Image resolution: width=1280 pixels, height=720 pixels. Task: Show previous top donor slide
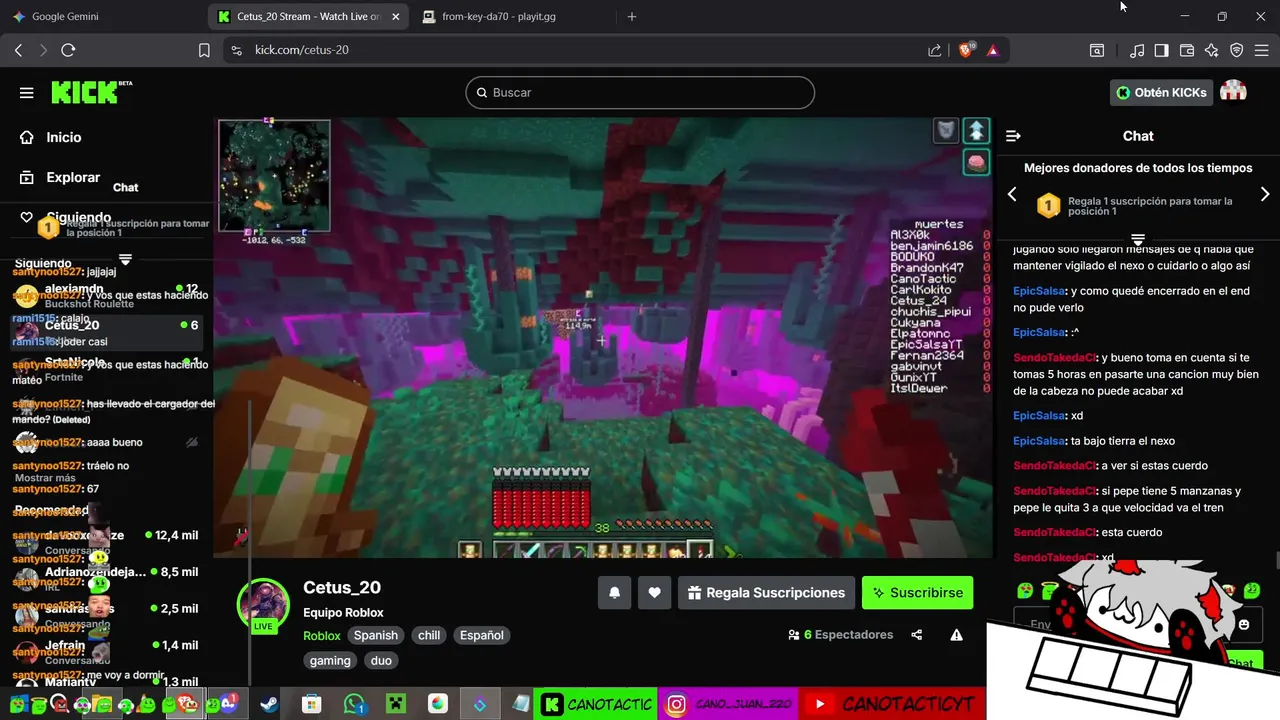tap(1012, 194)
